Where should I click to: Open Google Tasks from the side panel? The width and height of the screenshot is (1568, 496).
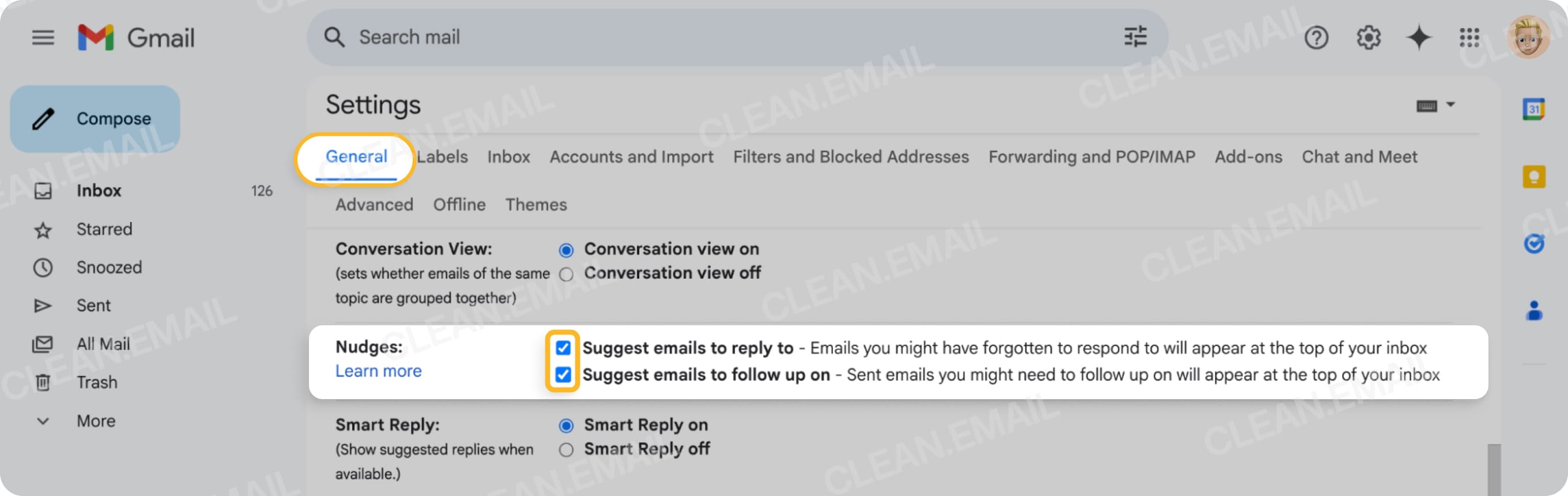click(x=1535, y=244)
